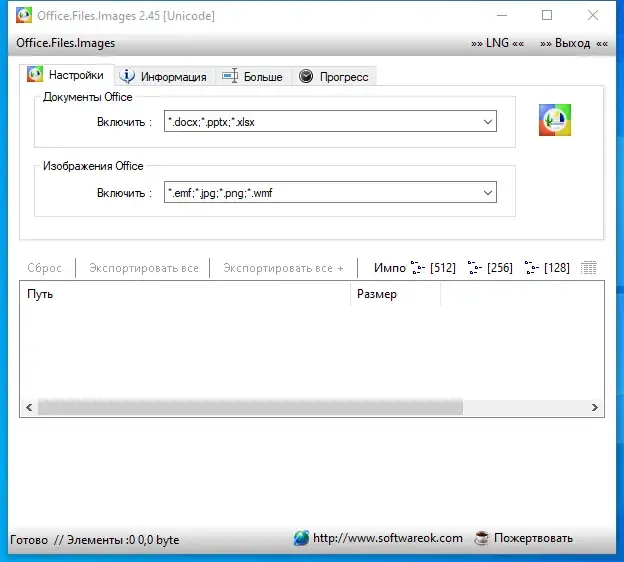Sort by the Путь column header
Viewport: 624px width, 562px height.
pos(185,294)
